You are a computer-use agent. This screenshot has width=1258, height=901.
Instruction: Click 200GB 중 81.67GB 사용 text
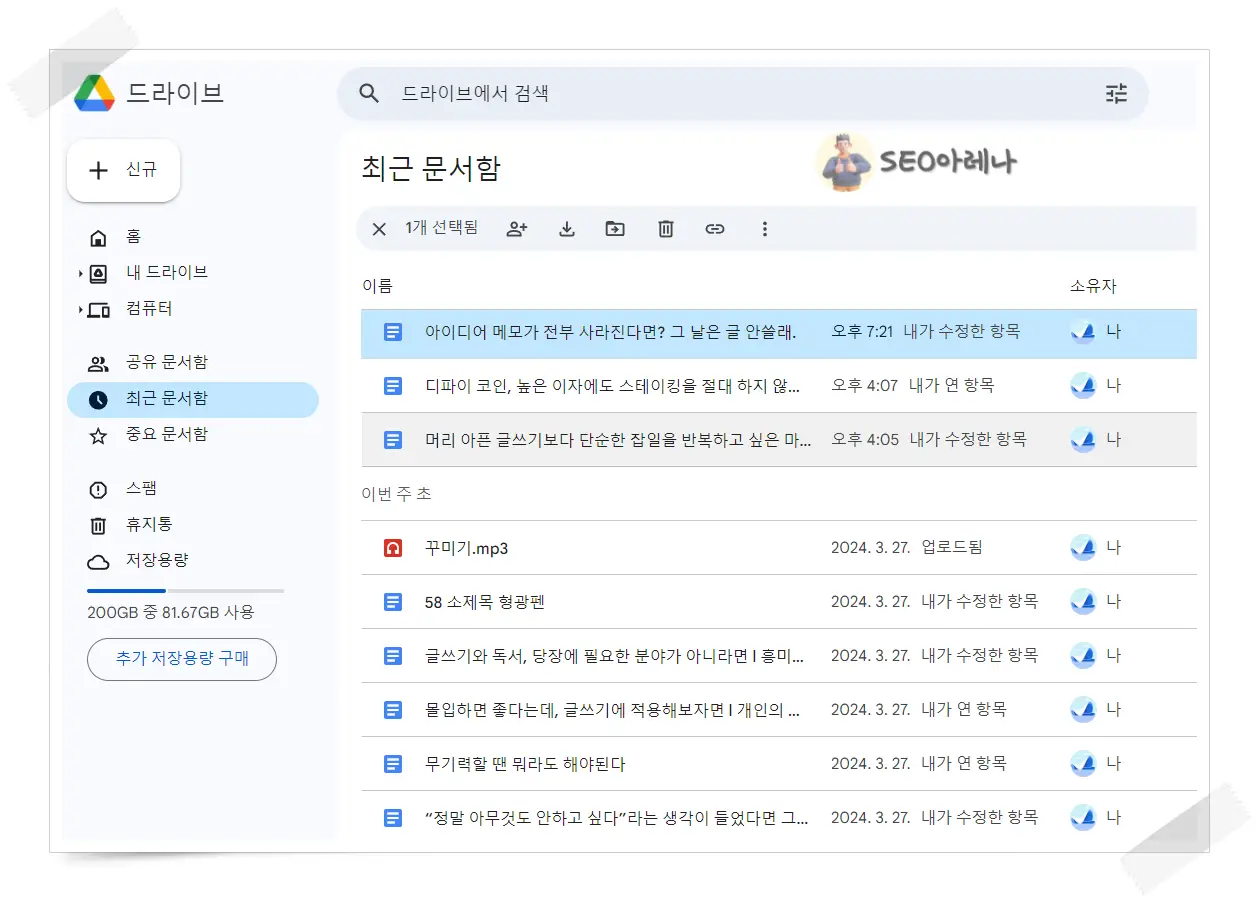tap(171, 612)
